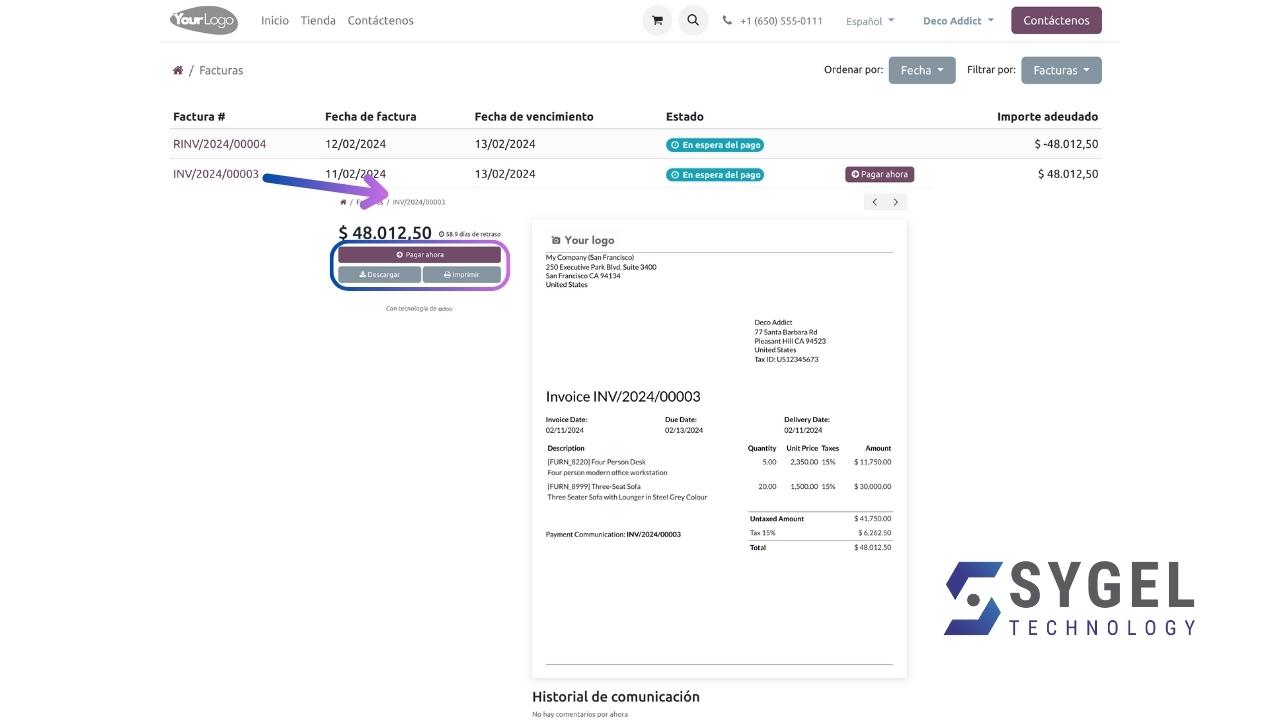The height and width of the screenshot is (720, 1280).
Task: Click En espera del pago badge for RINV/2024/00004
Action: (x=715, y=145)
